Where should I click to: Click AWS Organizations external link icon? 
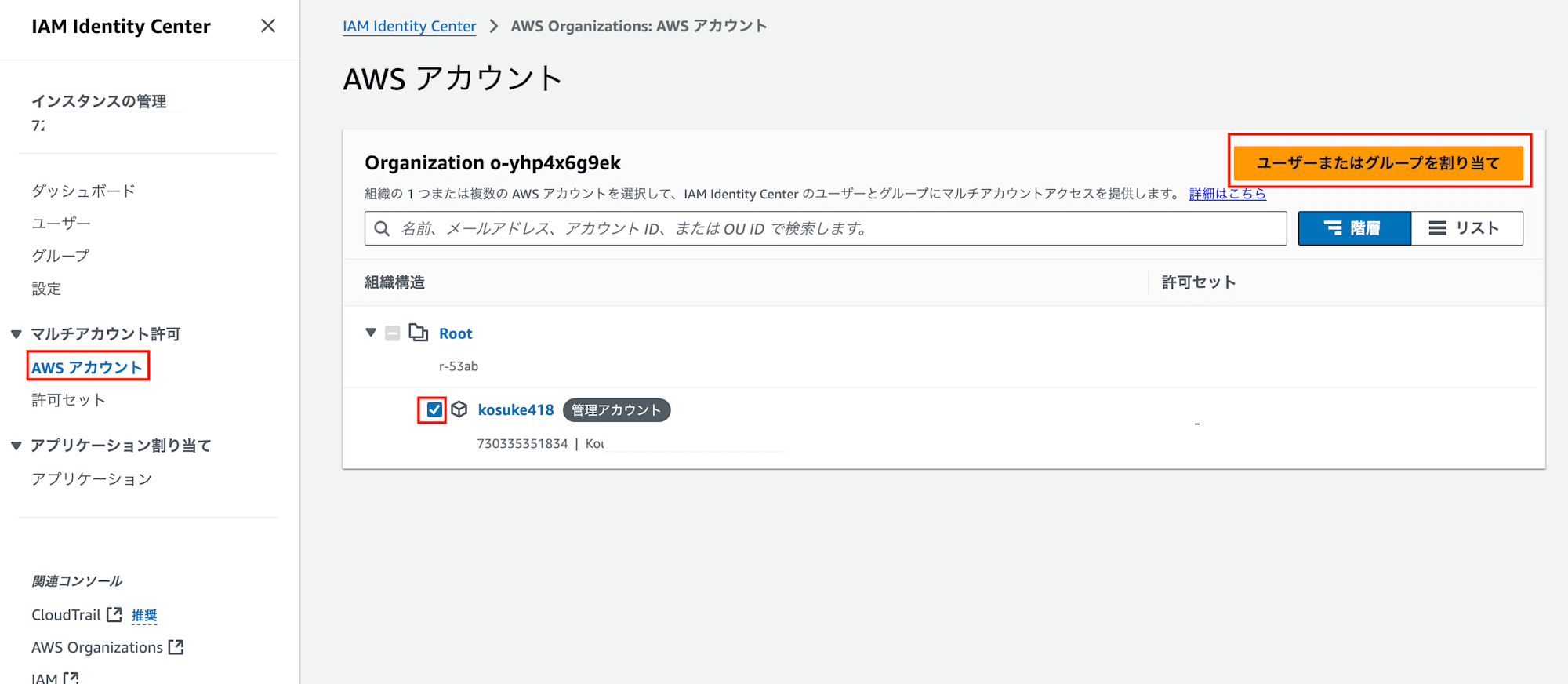[176, 646]
